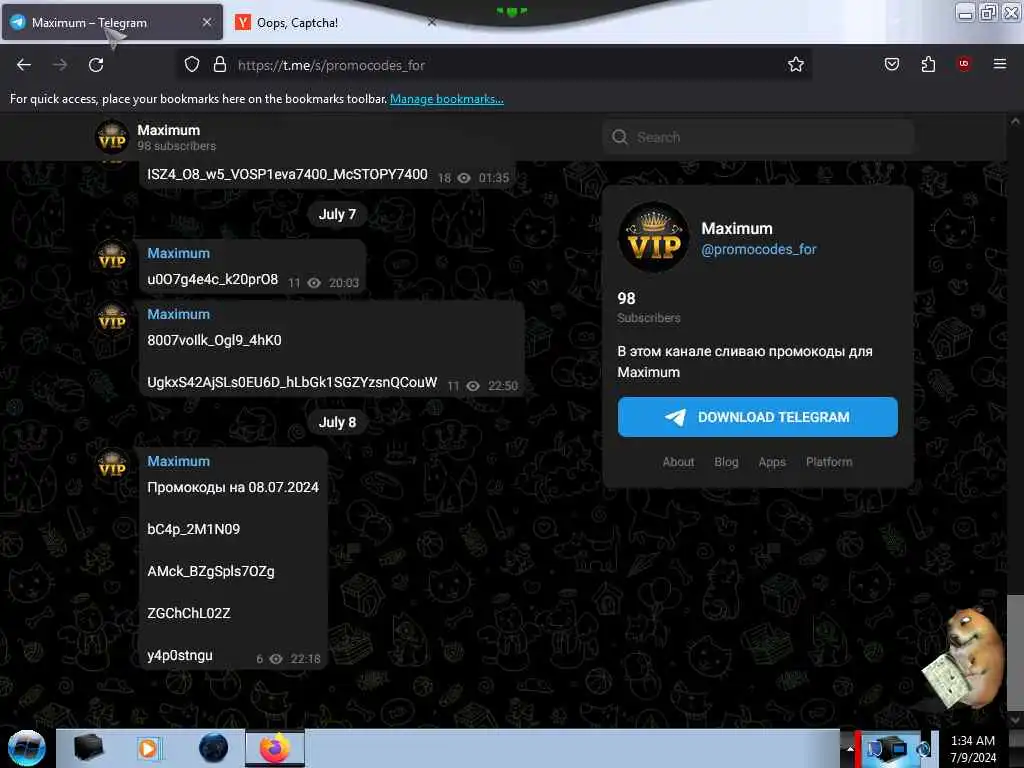Viewport: 1024px width, 768px height.
Task: Click the large VIP avatar in info card
Action: coord(654,236)
